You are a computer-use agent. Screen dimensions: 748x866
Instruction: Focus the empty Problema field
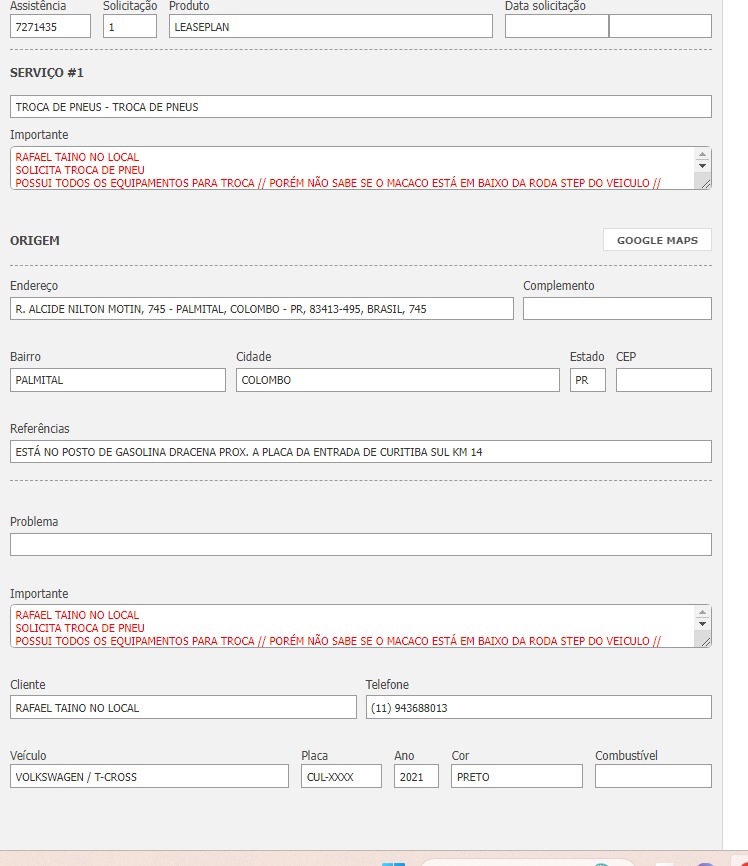click(360, 545)
